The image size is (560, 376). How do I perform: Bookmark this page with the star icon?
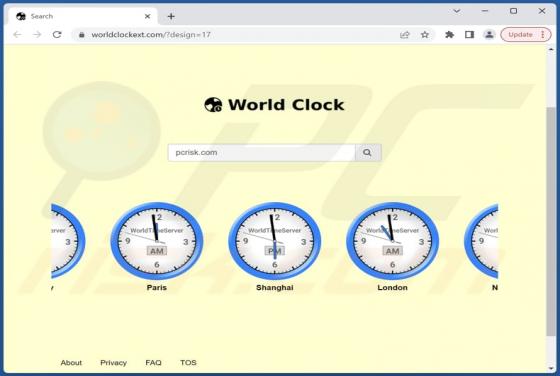tap(425, 35)
